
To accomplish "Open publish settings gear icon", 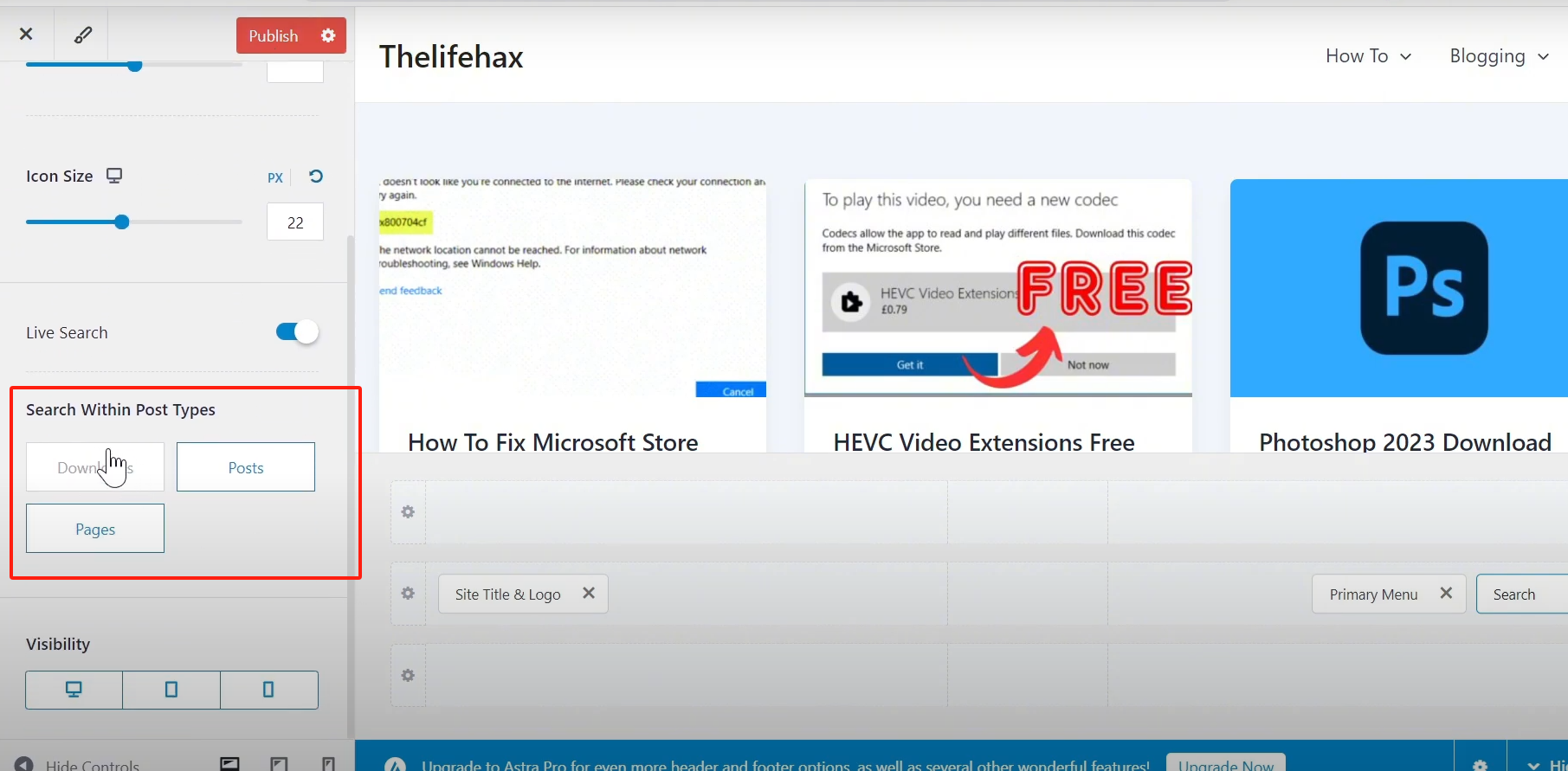I will point(328,35).
